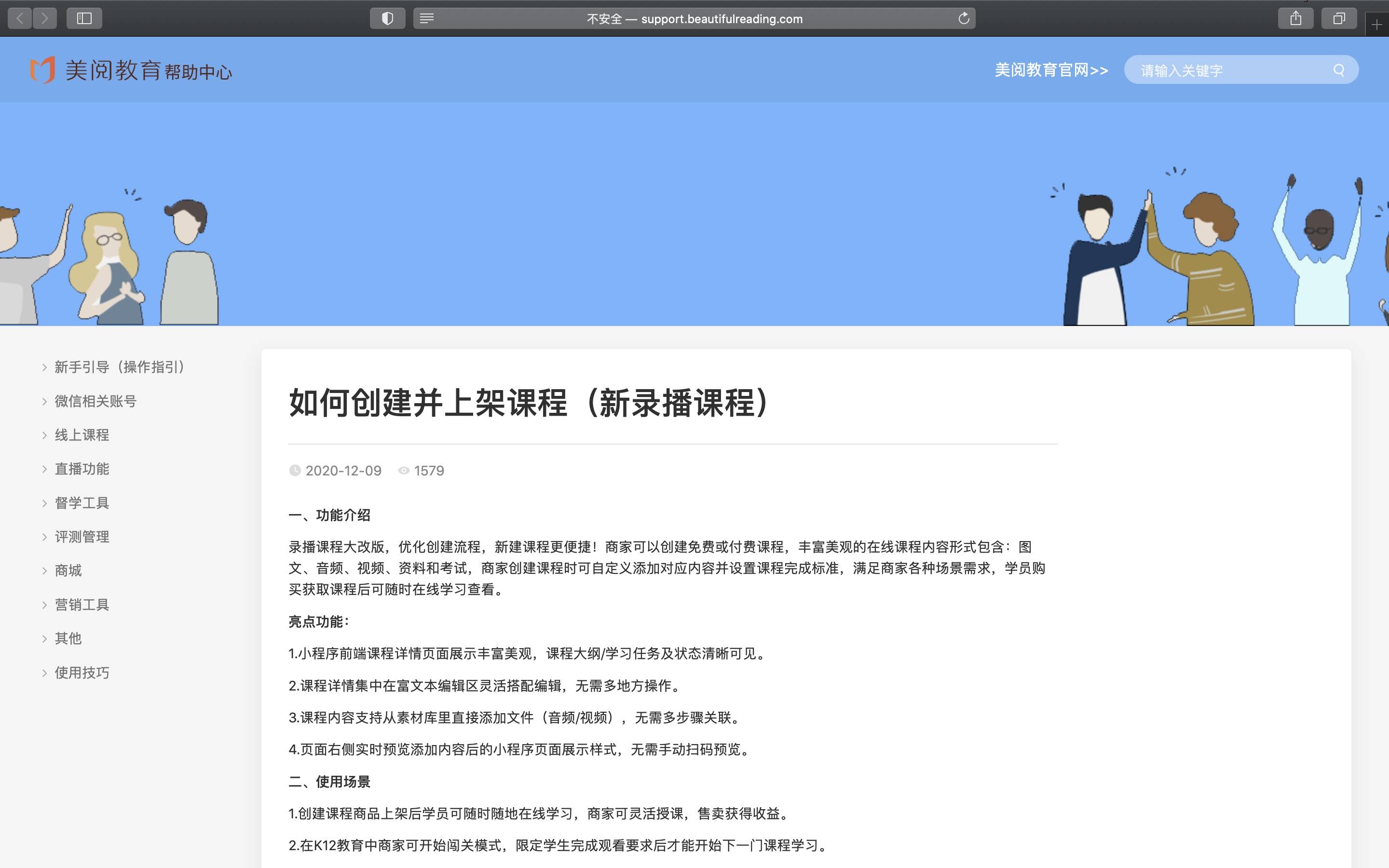The image size is (1389, 868).
Task: Open the privacy shield report icon
Action: (x=387, y=18)
